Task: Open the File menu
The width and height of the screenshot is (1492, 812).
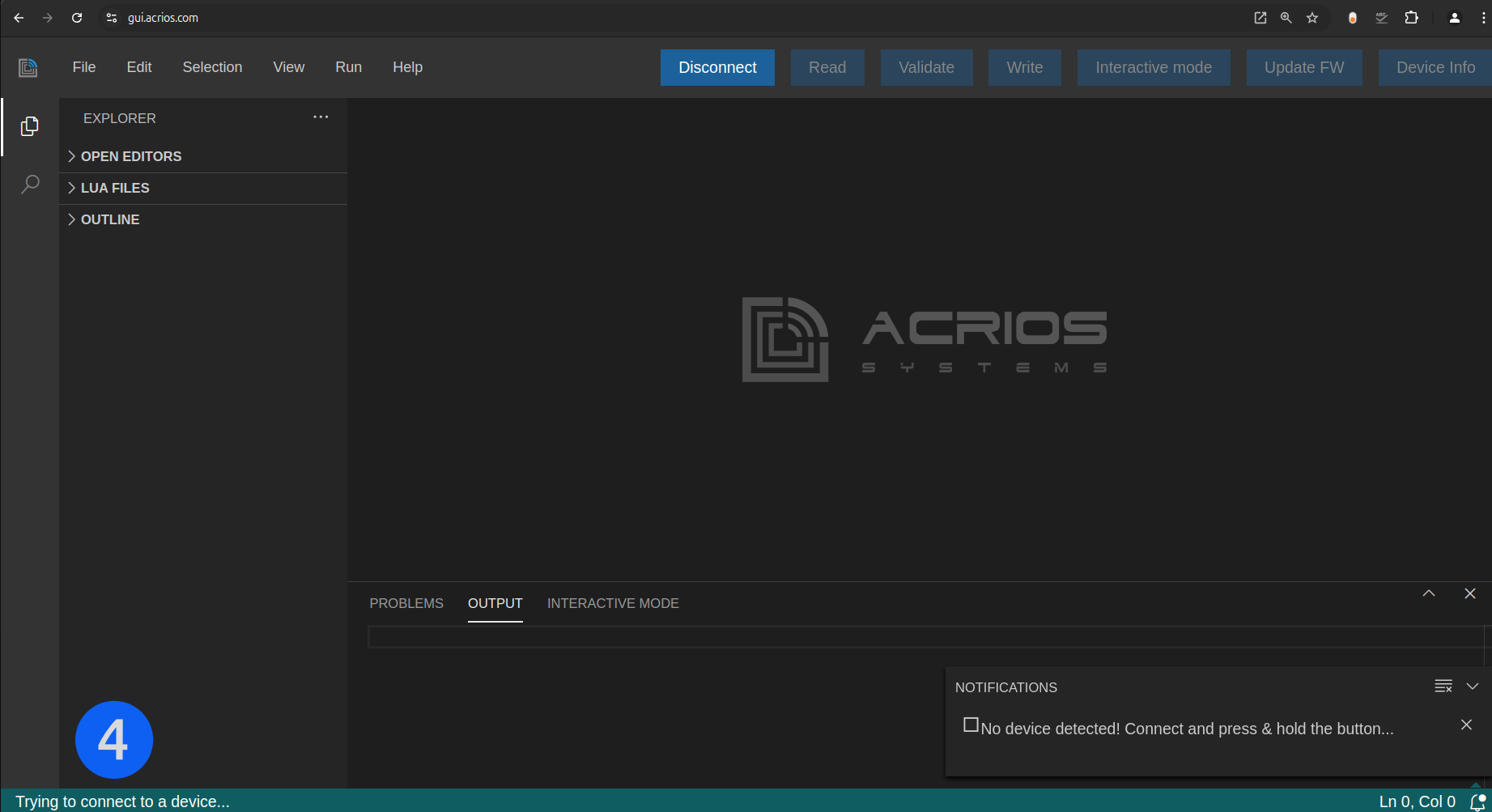Action: [x=84, y=67]
